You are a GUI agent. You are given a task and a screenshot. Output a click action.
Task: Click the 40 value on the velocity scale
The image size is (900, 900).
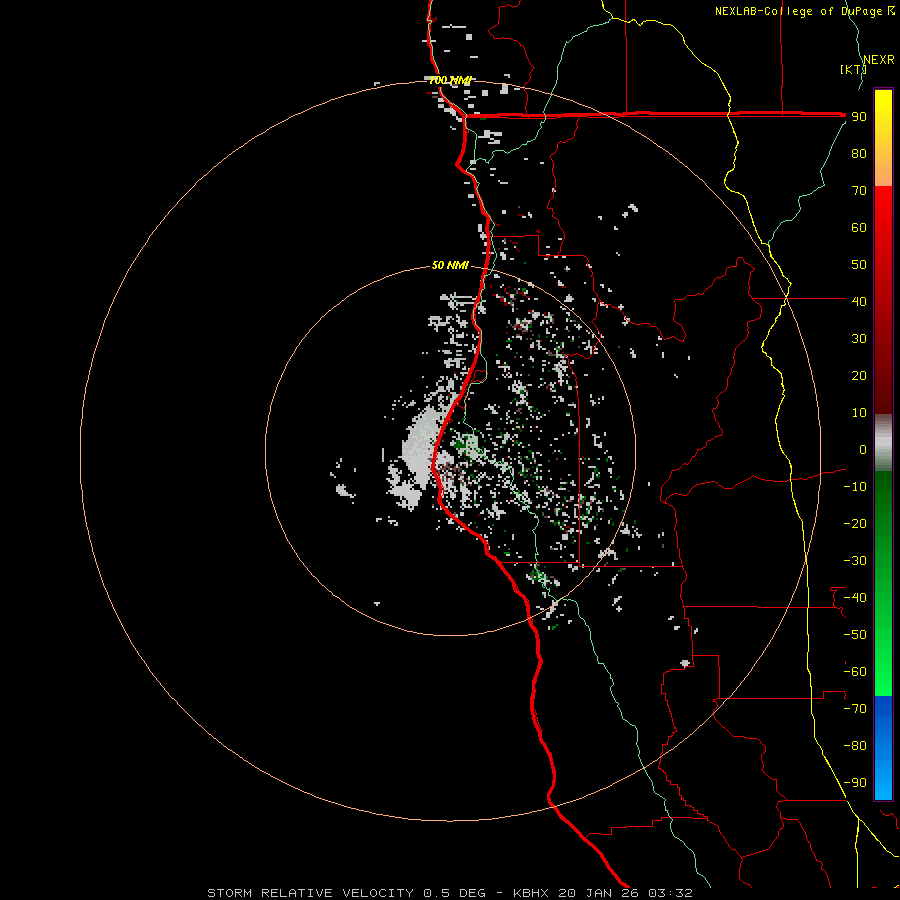[859, 302]
